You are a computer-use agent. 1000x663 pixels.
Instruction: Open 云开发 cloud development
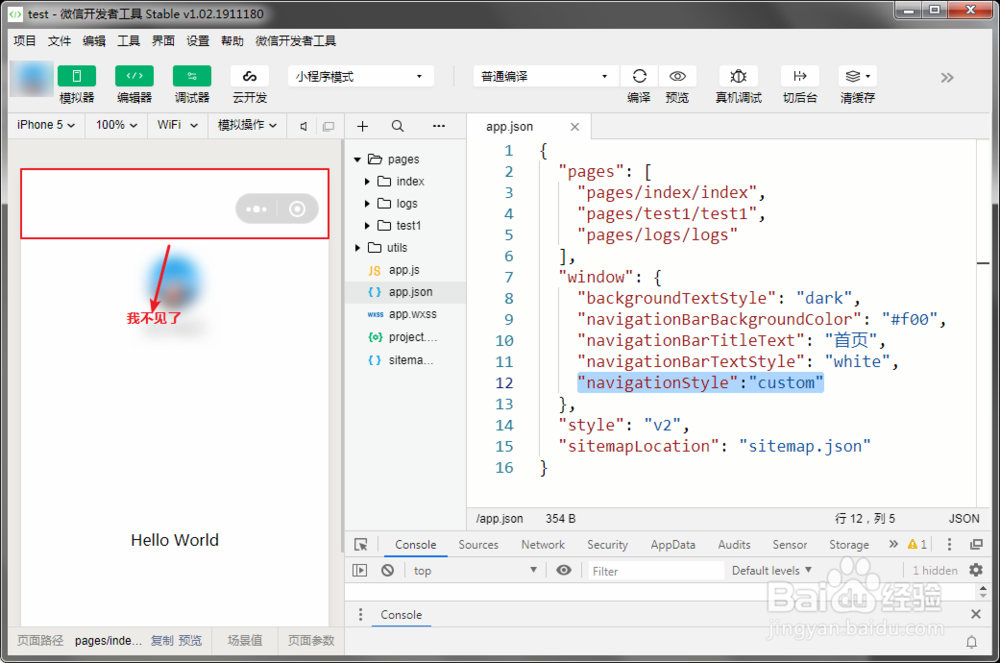pos(249,76)
